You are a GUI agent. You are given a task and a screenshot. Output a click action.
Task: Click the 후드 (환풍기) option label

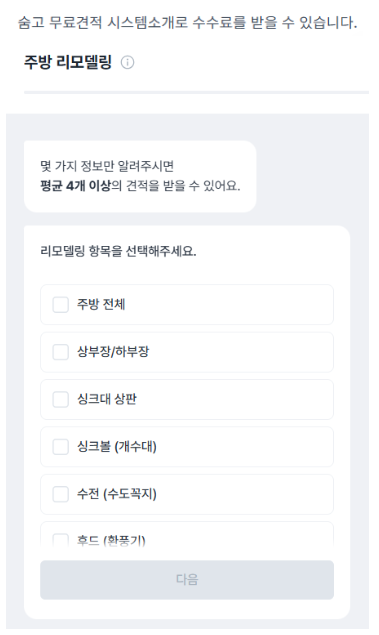(x=111, y=540)
